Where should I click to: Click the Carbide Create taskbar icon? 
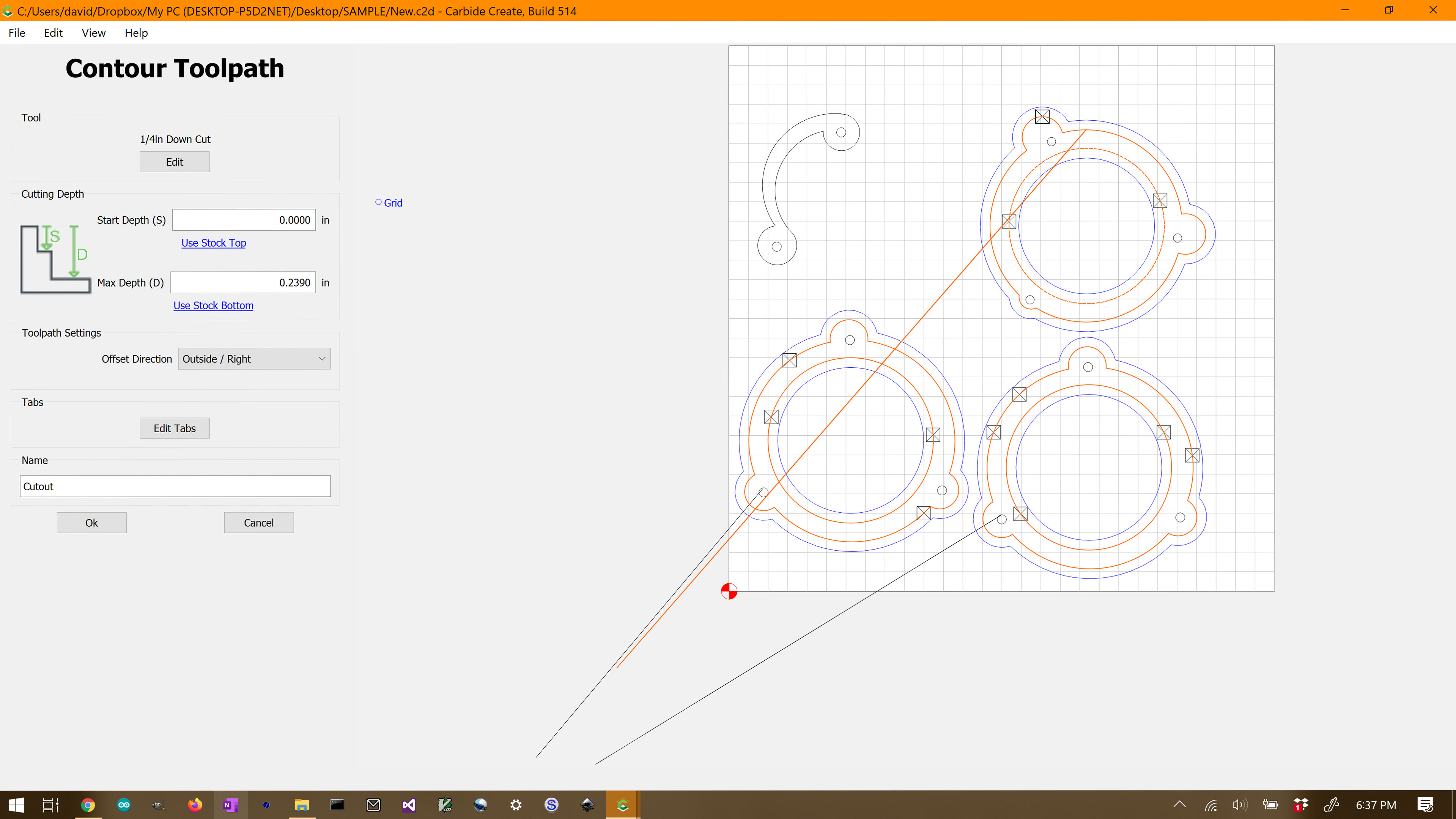click(x=623, y=805)
